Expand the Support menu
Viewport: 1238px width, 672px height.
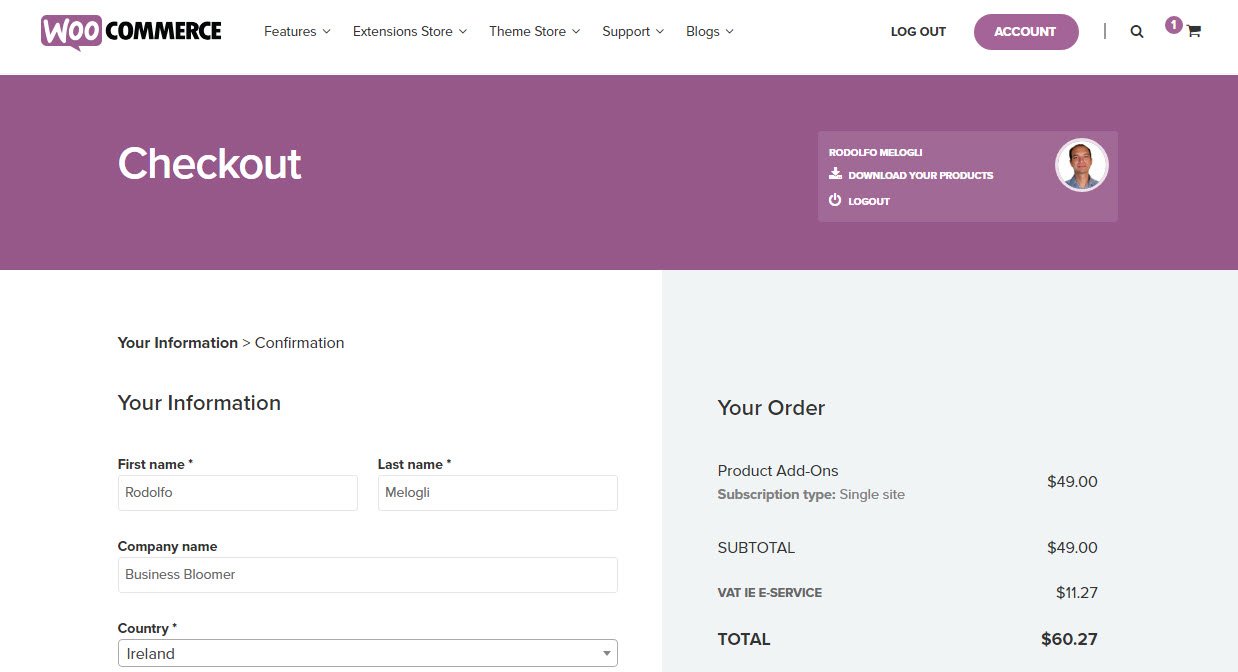pos(633,32)
